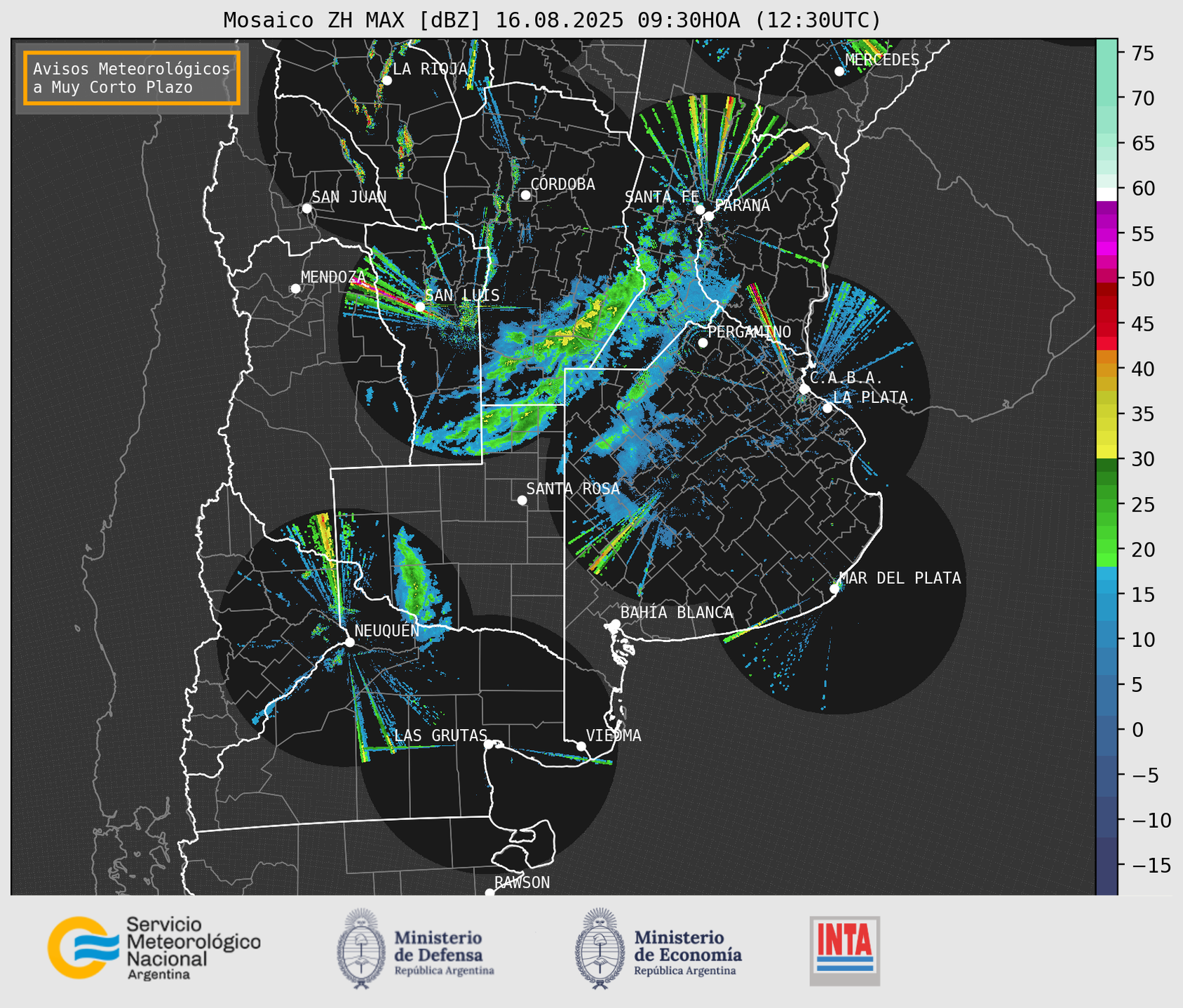Click the Bahía Blanca city marker dot

615,624
